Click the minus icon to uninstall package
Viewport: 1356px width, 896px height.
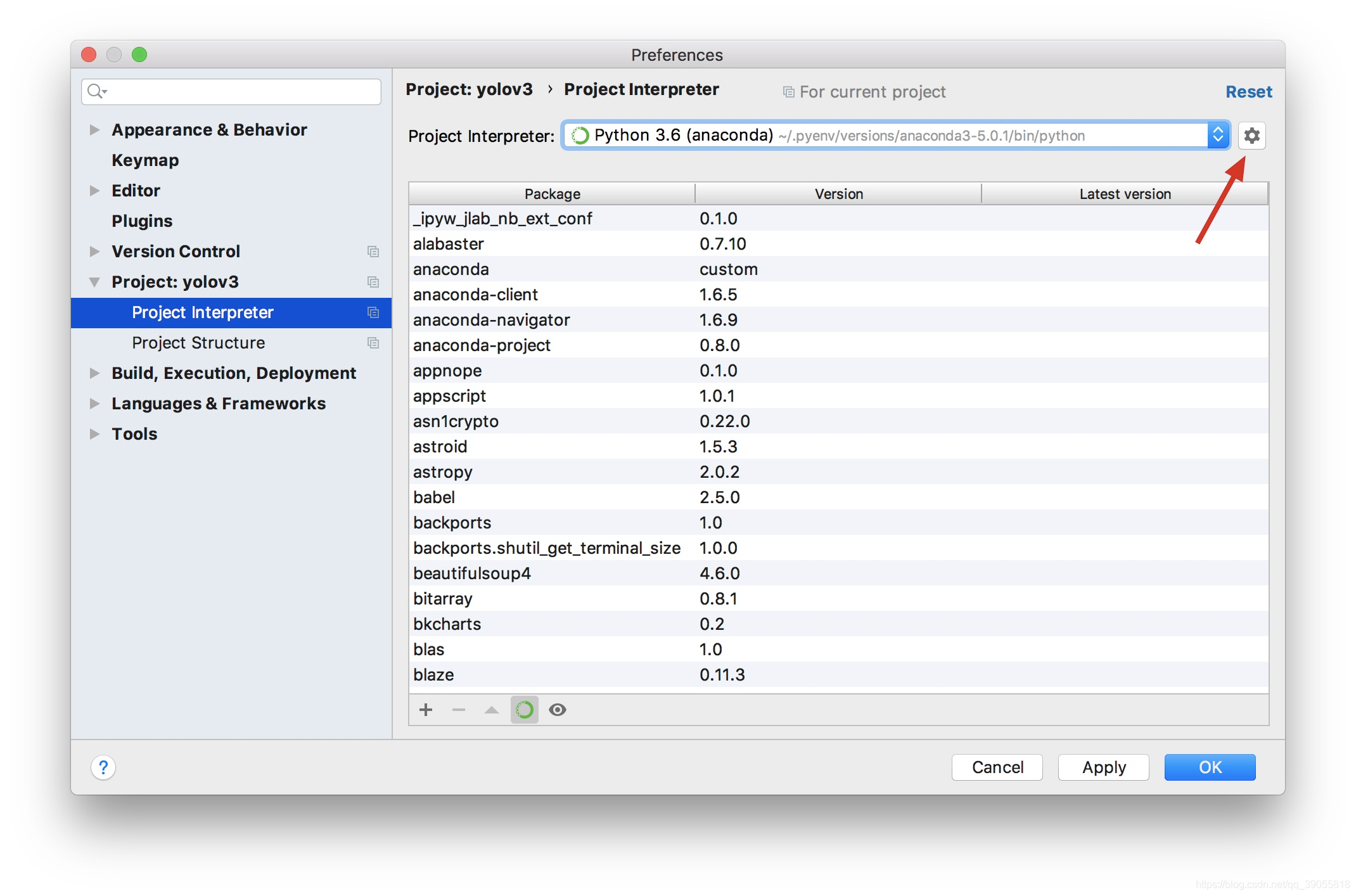point(459,710)
